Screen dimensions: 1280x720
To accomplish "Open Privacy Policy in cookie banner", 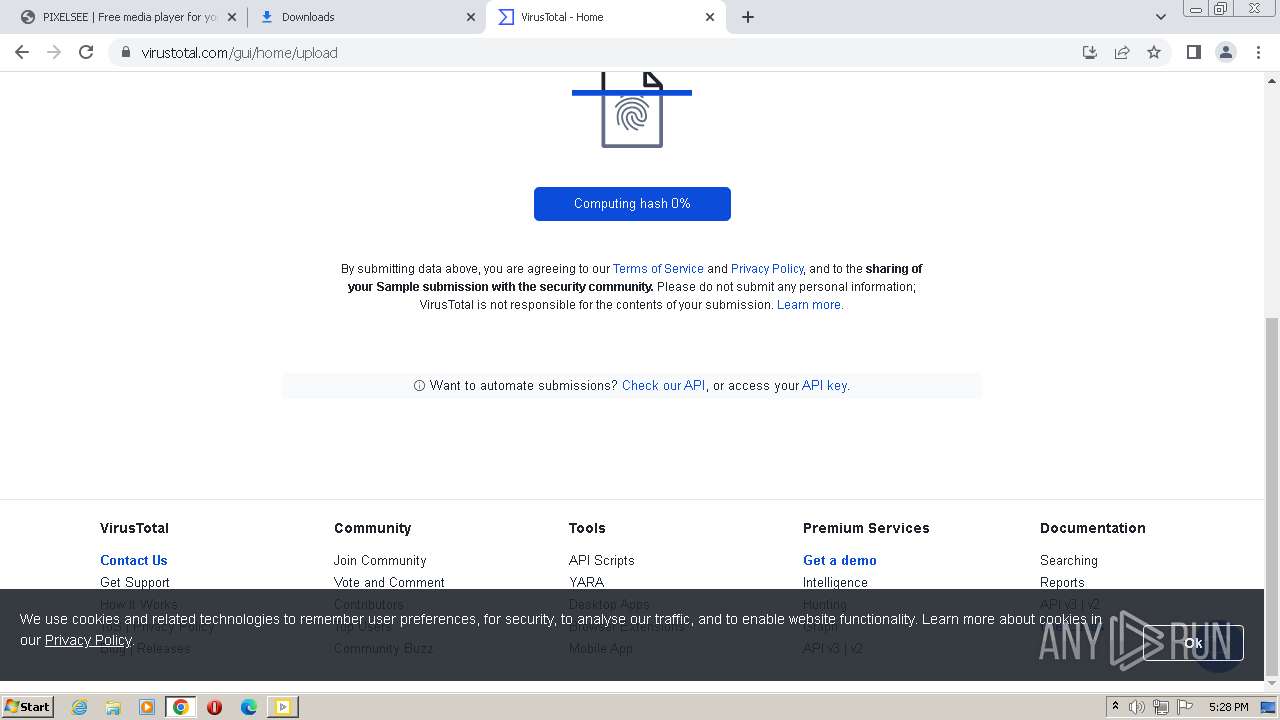I will (88, 641).
